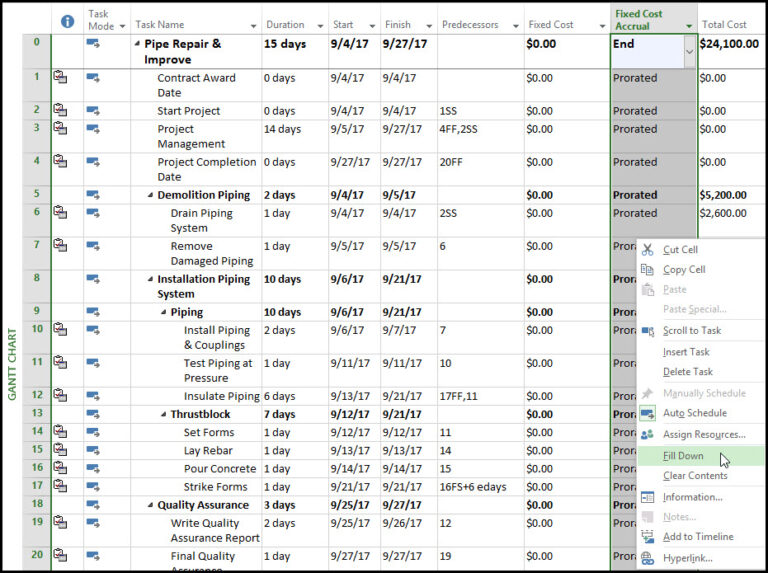Open the Duration column filter dropdown

320,26
